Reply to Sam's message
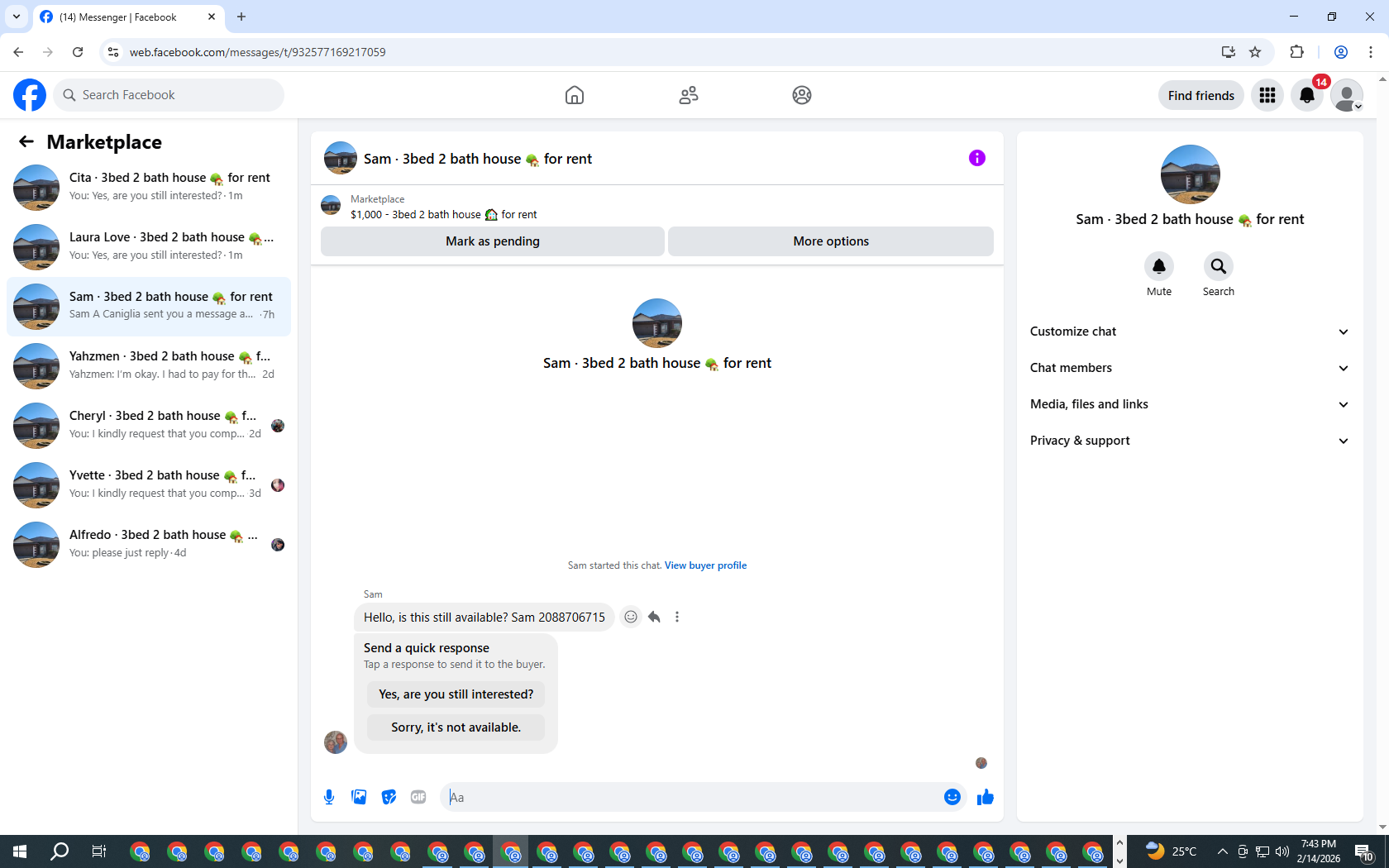1389x868 pixels. tap(654, 617)
